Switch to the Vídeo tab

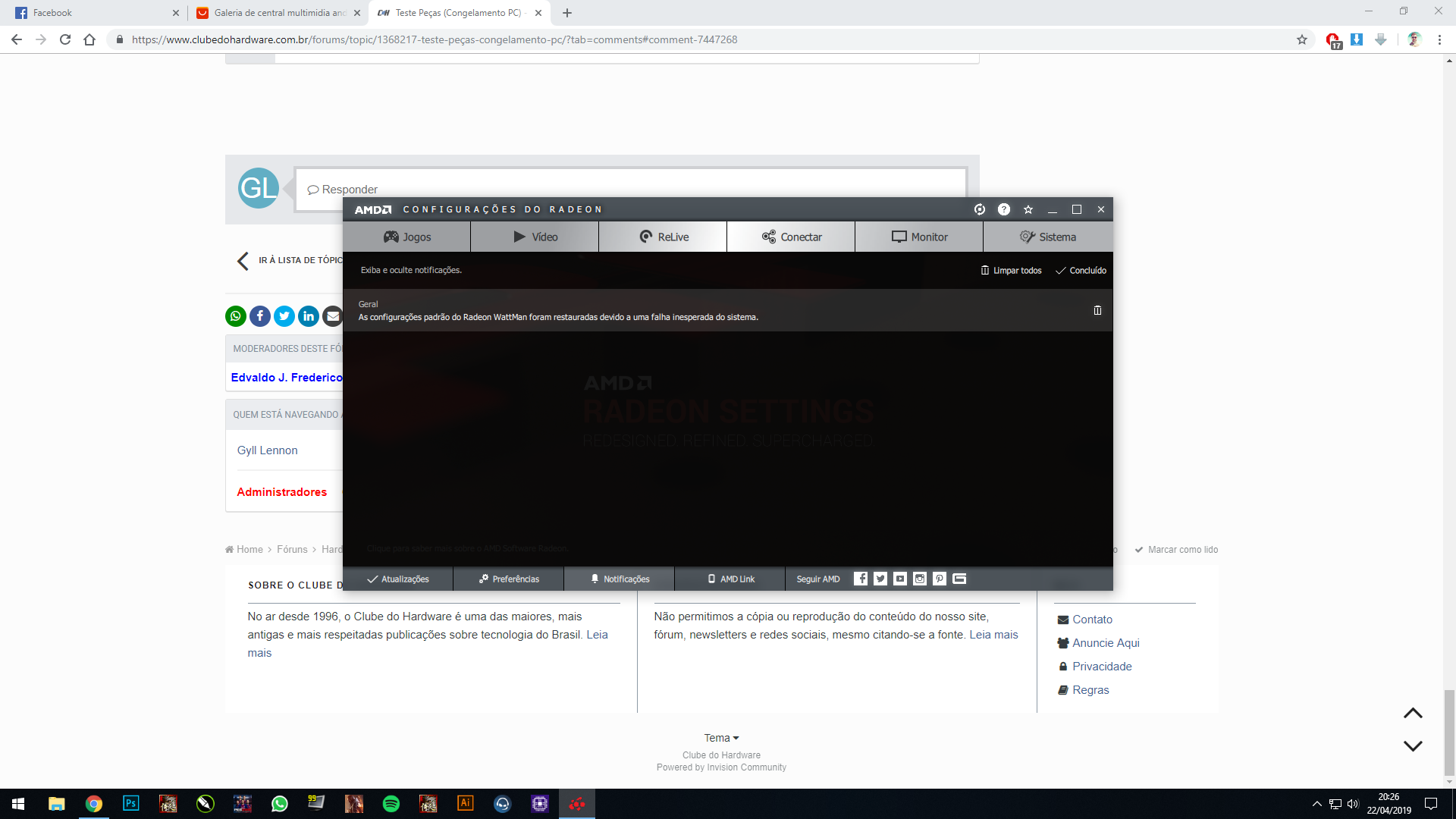(535, 237)
